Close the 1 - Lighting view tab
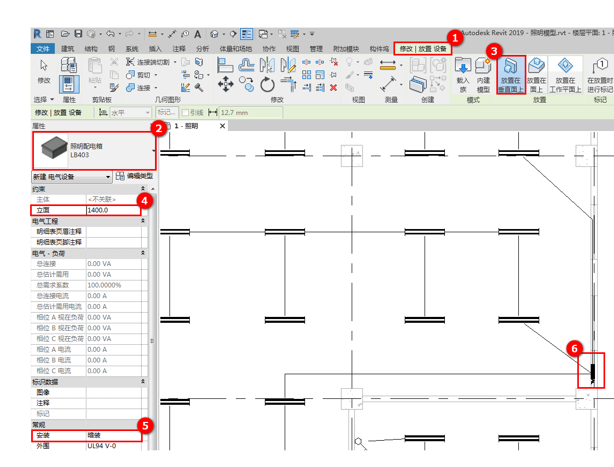The width and height of the screenshot is (614, 467). [x=222, y=126]
